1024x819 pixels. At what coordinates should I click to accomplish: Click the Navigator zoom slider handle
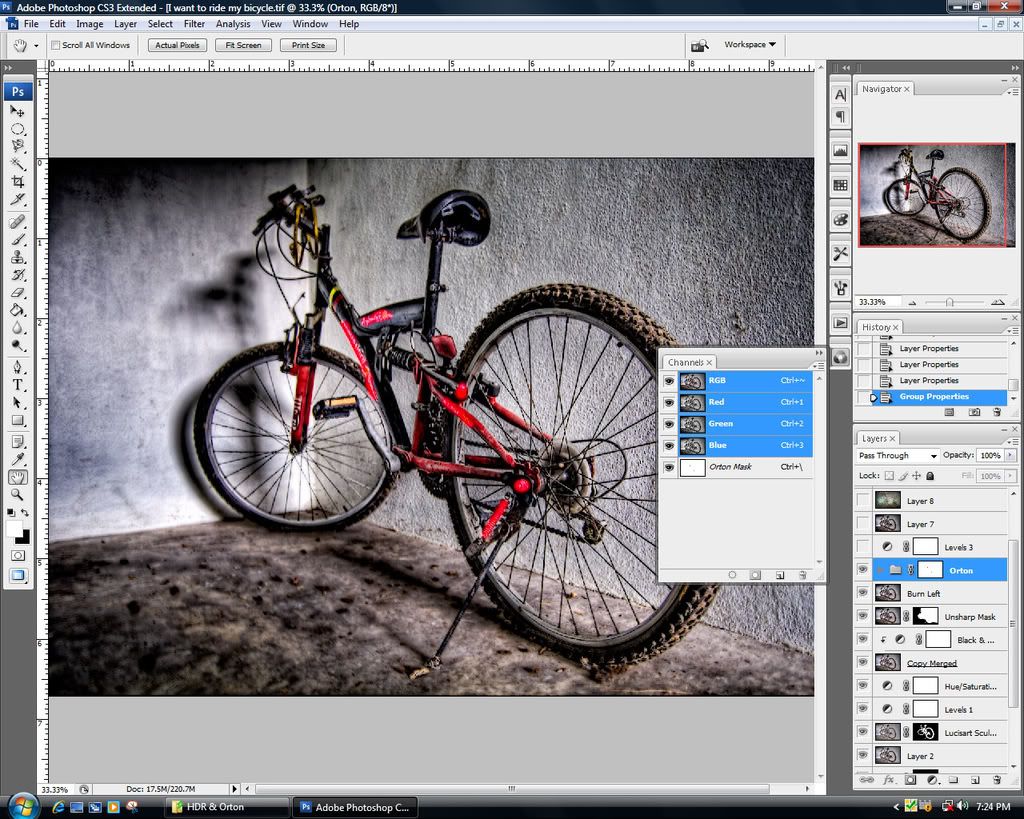pos(949,302)
